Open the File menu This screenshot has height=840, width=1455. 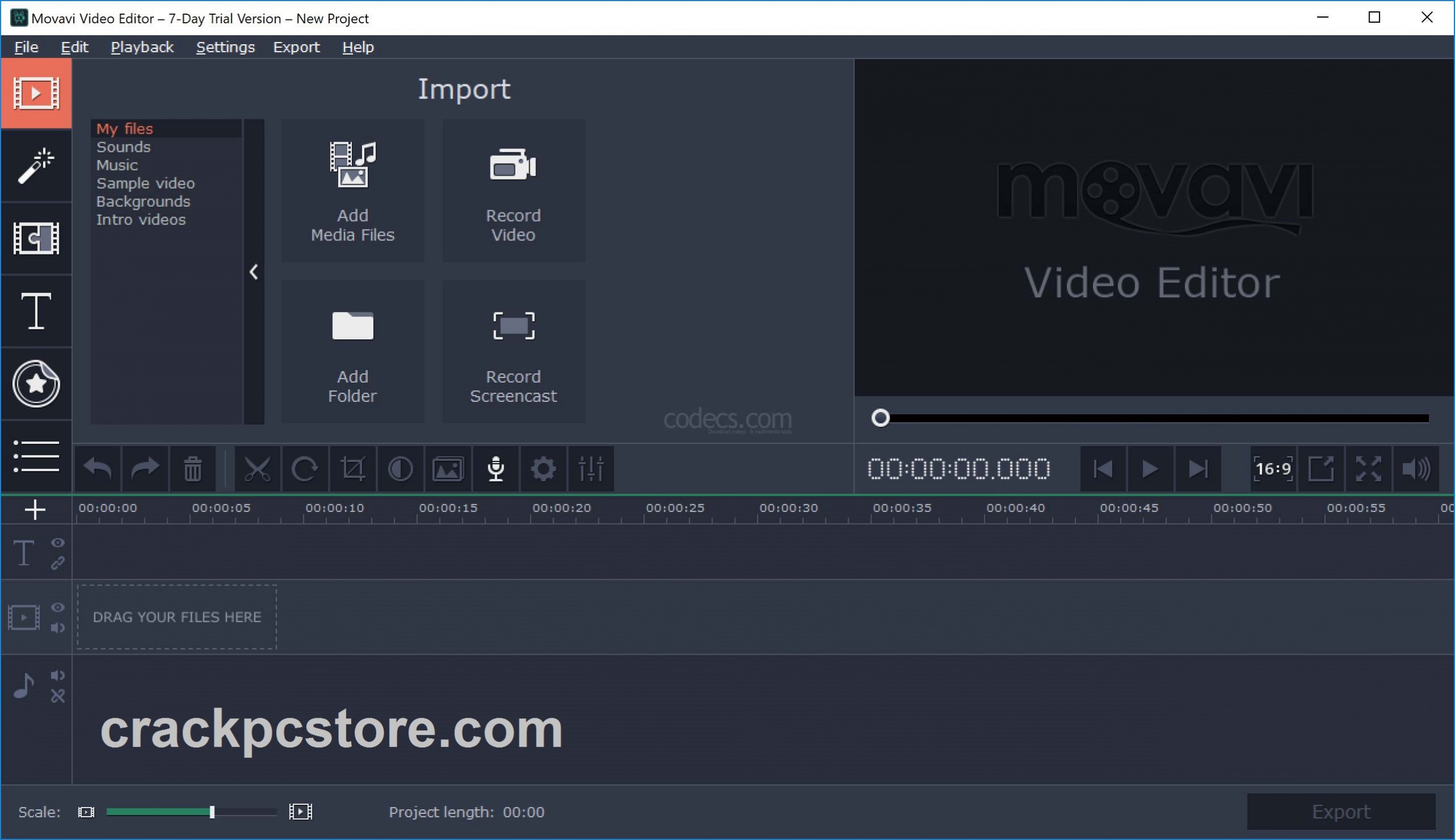pyautogui.click(x=27, y=47)
